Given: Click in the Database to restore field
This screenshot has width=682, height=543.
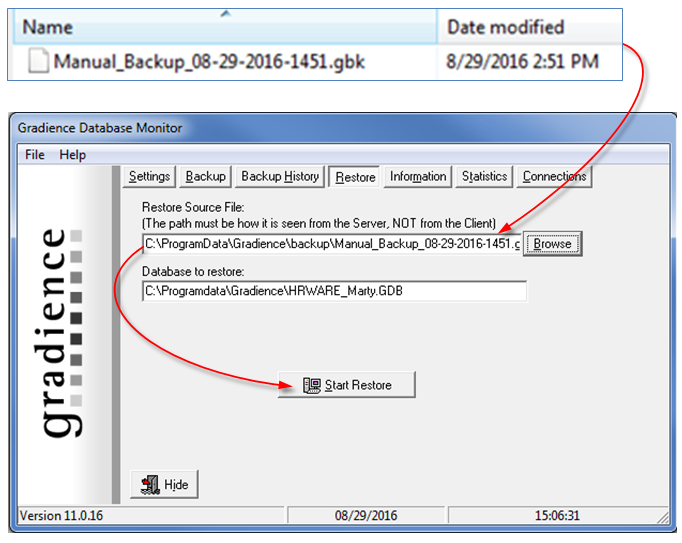Looking at the screenshot, I should click(x=334, y=291).
